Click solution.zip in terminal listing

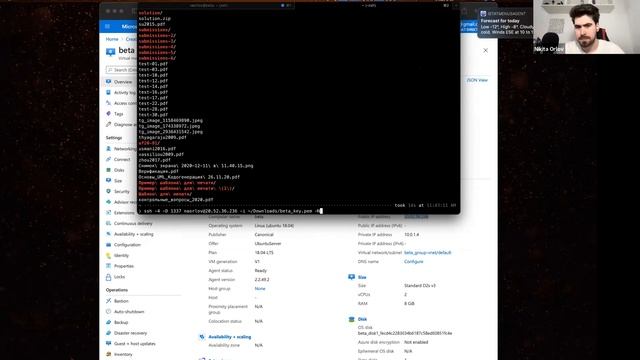155,18
